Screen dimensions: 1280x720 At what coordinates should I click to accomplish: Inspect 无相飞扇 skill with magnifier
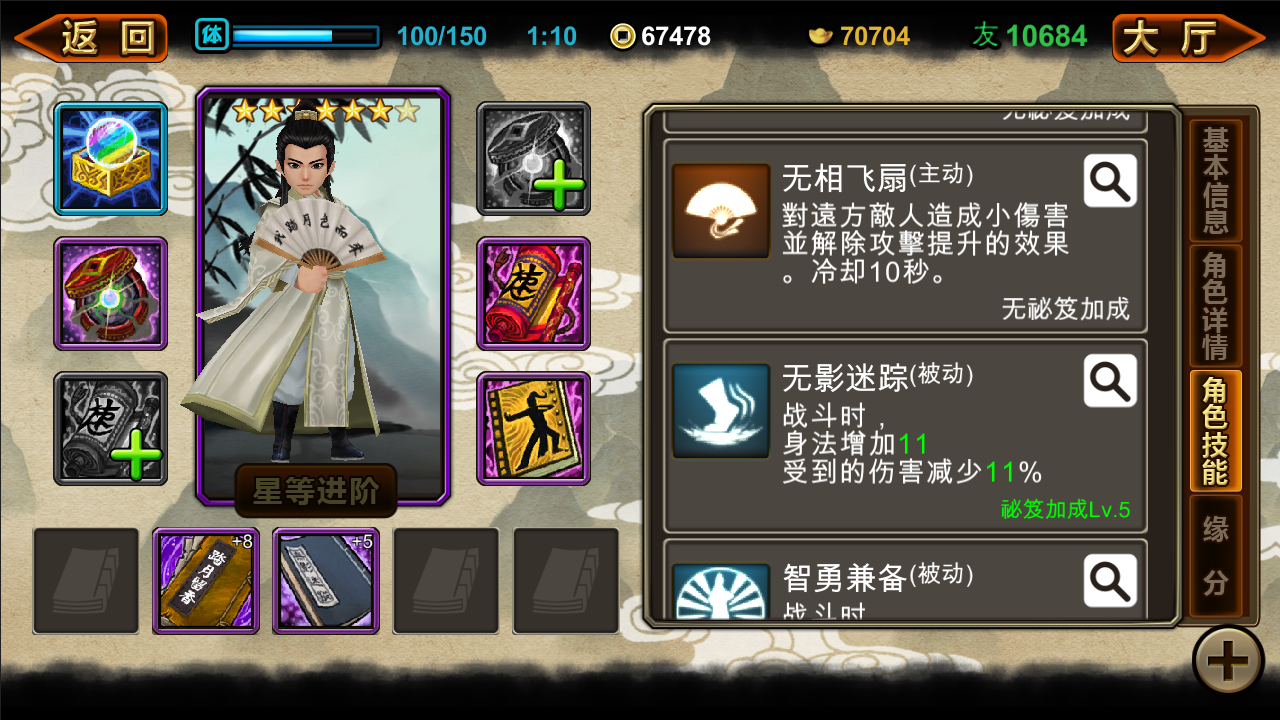(1110, 181)
